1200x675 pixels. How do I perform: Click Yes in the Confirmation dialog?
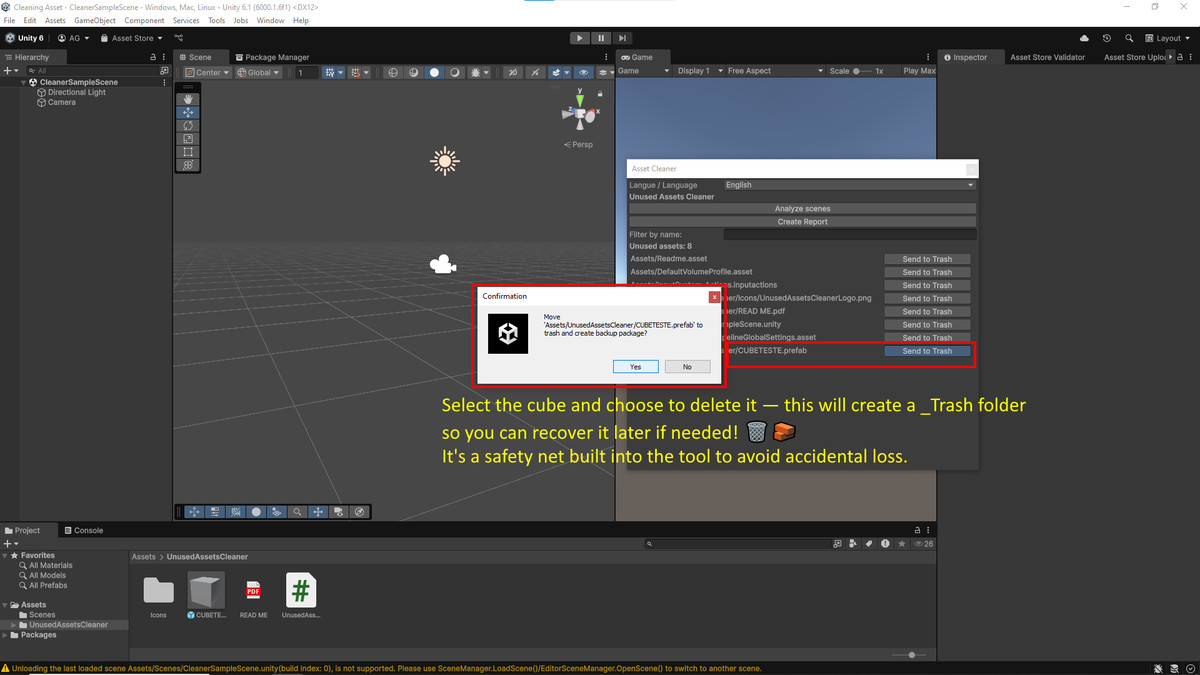tap(635, 367)
